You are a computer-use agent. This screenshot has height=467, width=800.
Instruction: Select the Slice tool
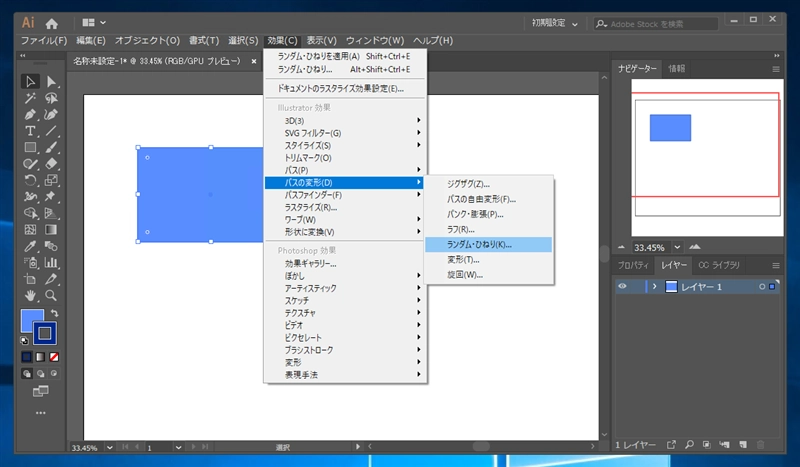tap(51, 279)
